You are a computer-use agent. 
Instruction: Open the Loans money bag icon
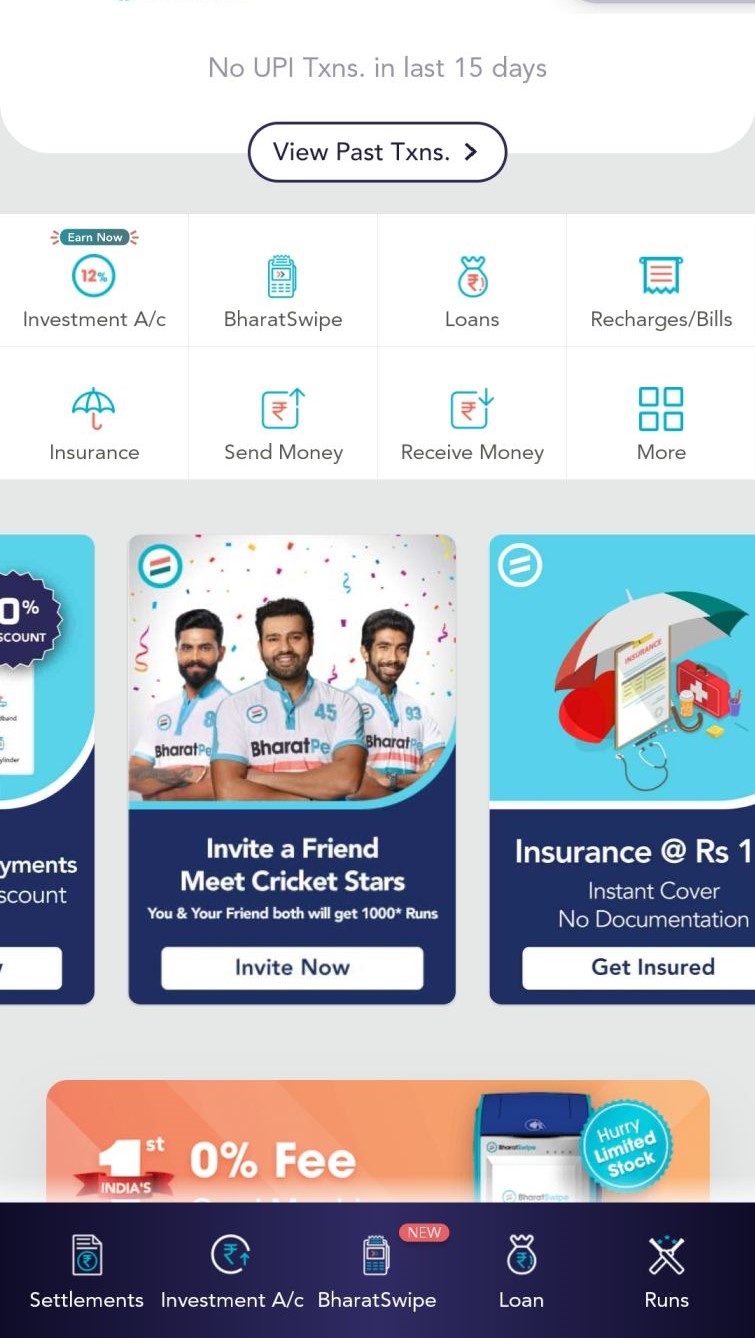[x=472, y=276]
